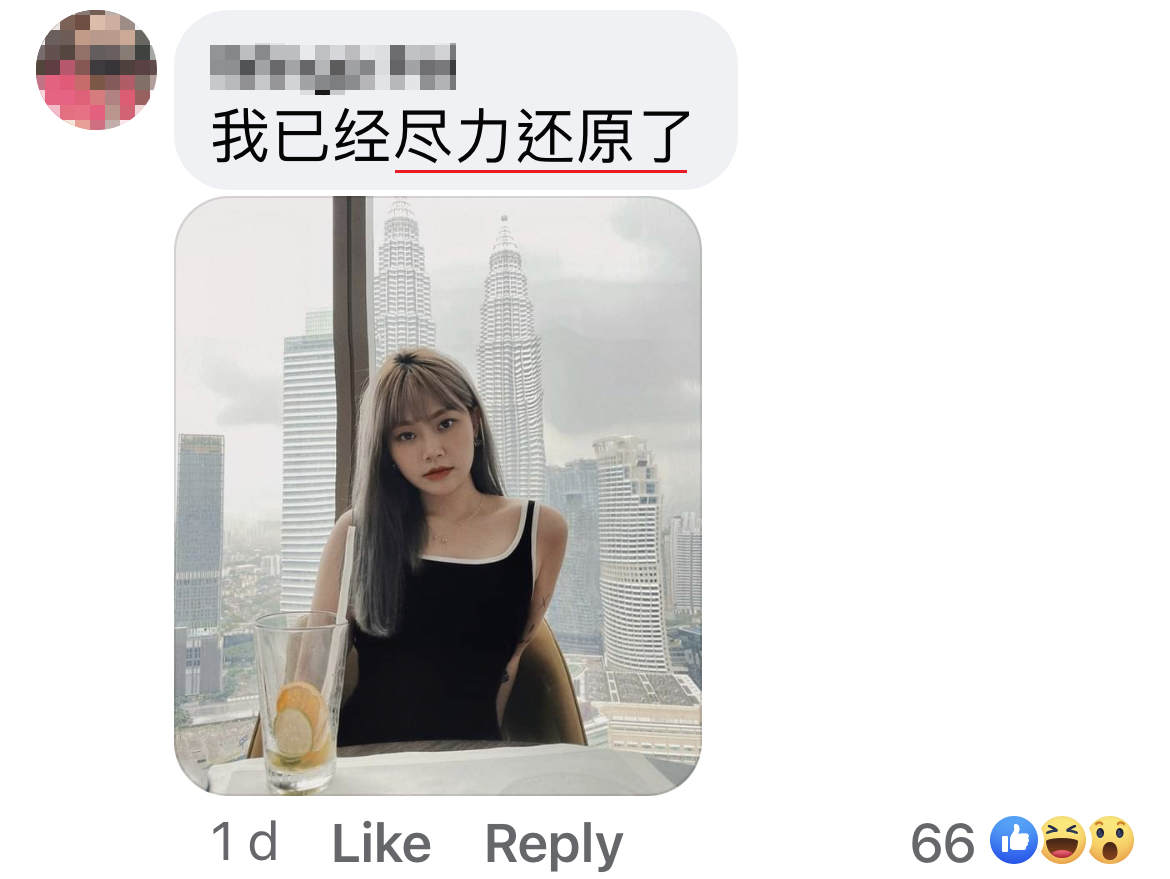The height and width of the screenshot is (879, 1170).
Task: Like this comment
Action: (381, 843)
